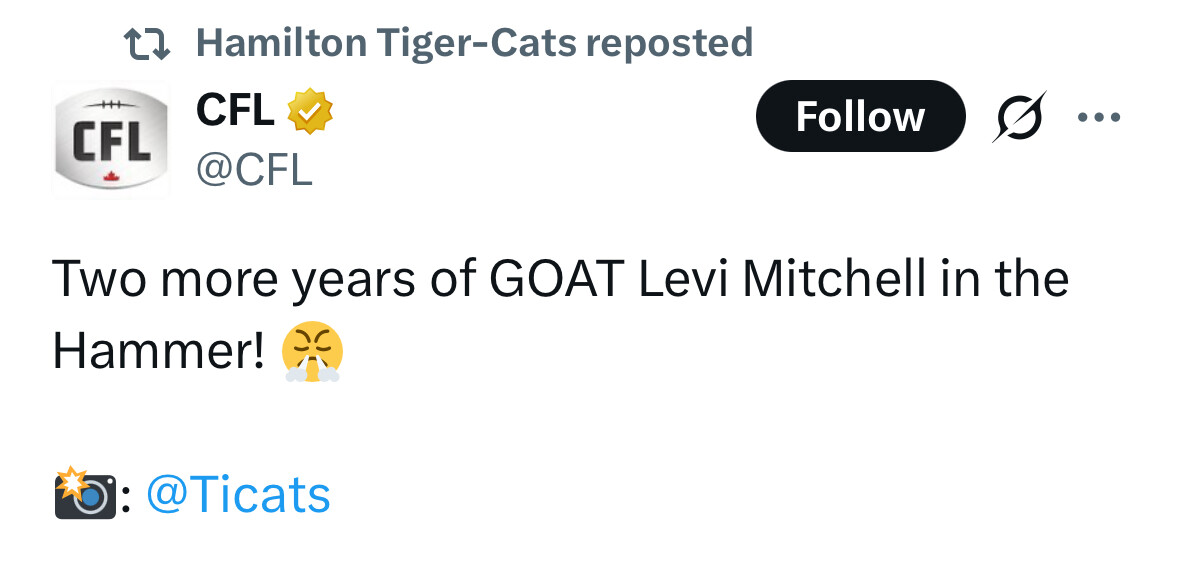Follow the CFL account

click(x=860, y=116)
